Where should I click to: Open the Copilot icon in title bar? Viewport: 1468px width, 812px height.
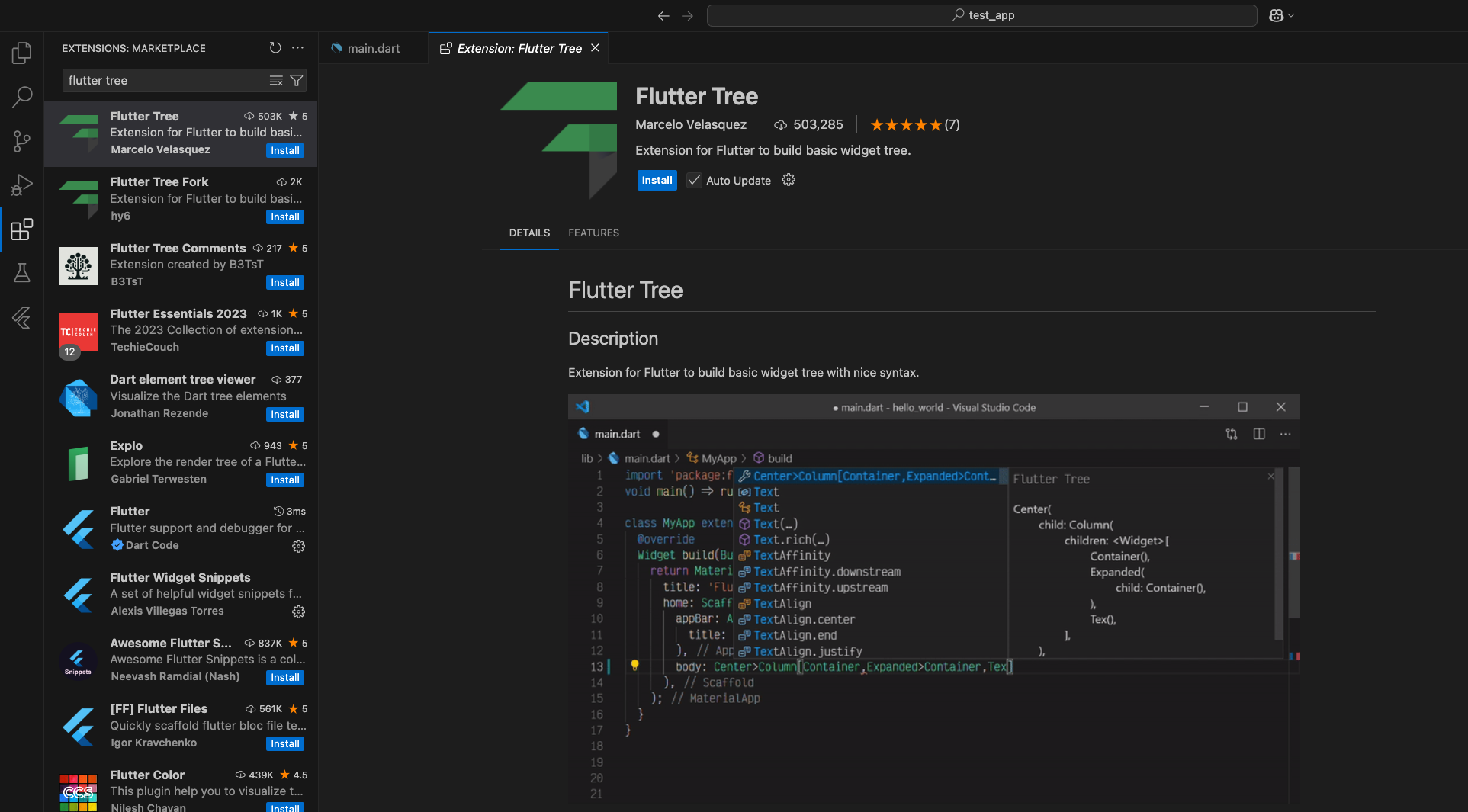click(1276, 15)
